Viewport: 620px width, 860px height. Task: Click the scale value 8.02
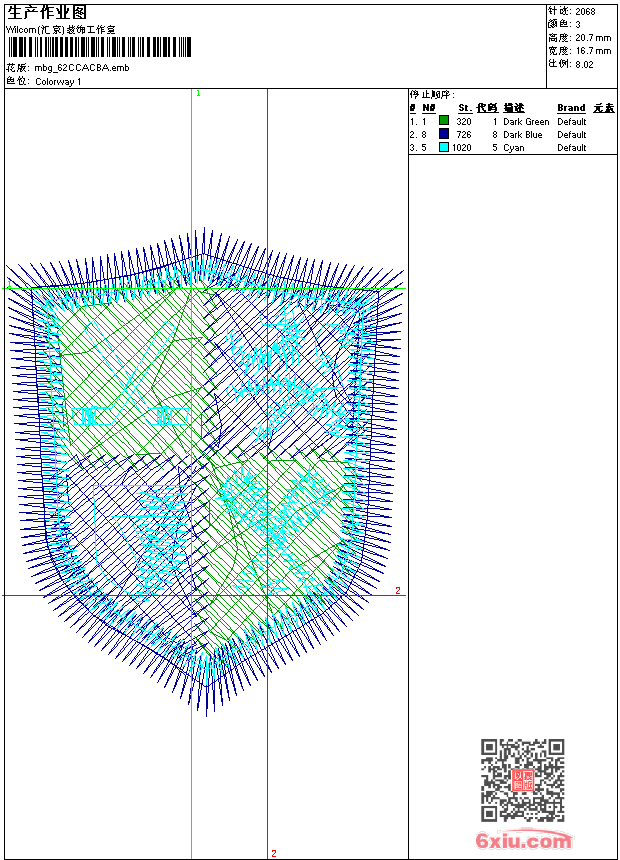(584, 64)
